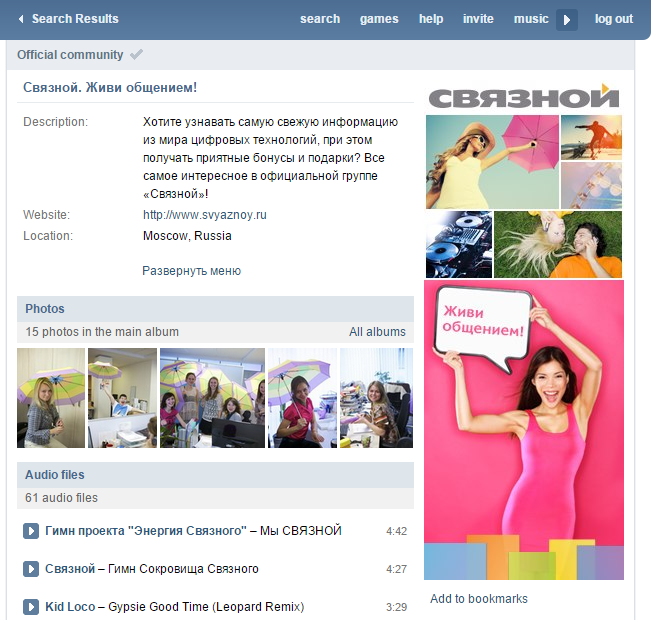Click '15 photos in the main album'

[x=102, y=332]
